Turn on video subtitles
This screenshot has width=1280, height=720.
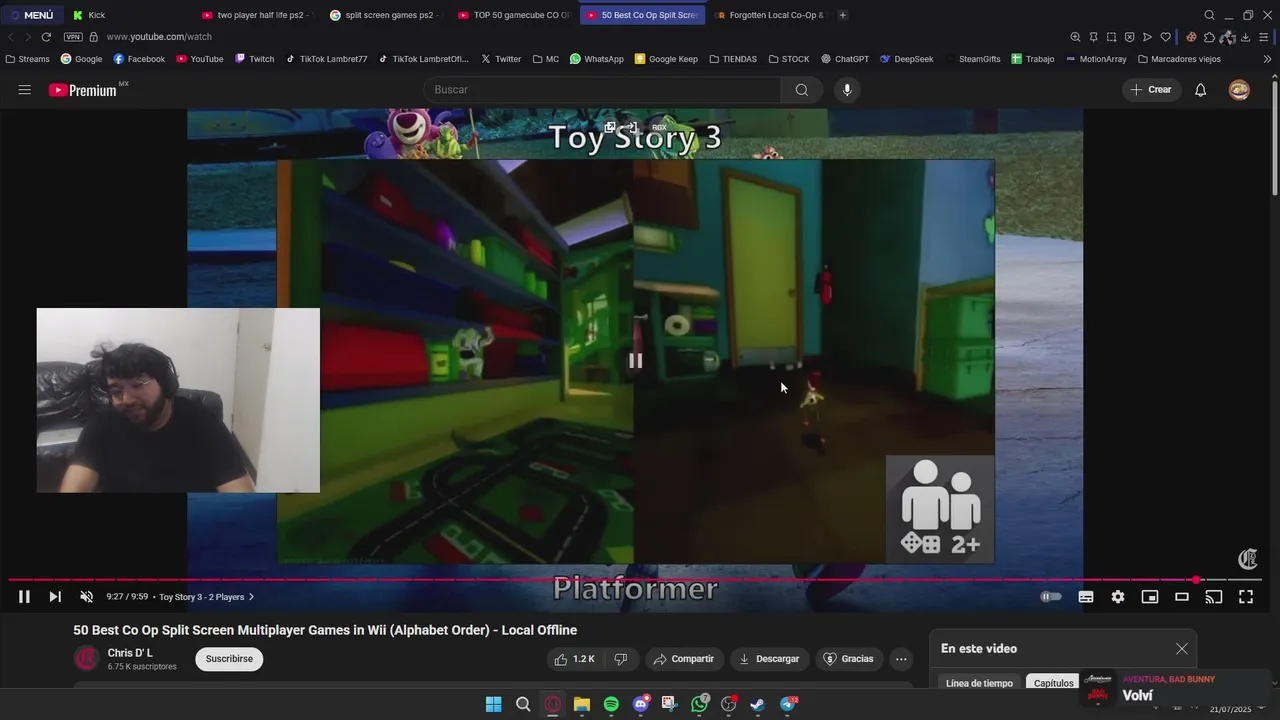1086,597
